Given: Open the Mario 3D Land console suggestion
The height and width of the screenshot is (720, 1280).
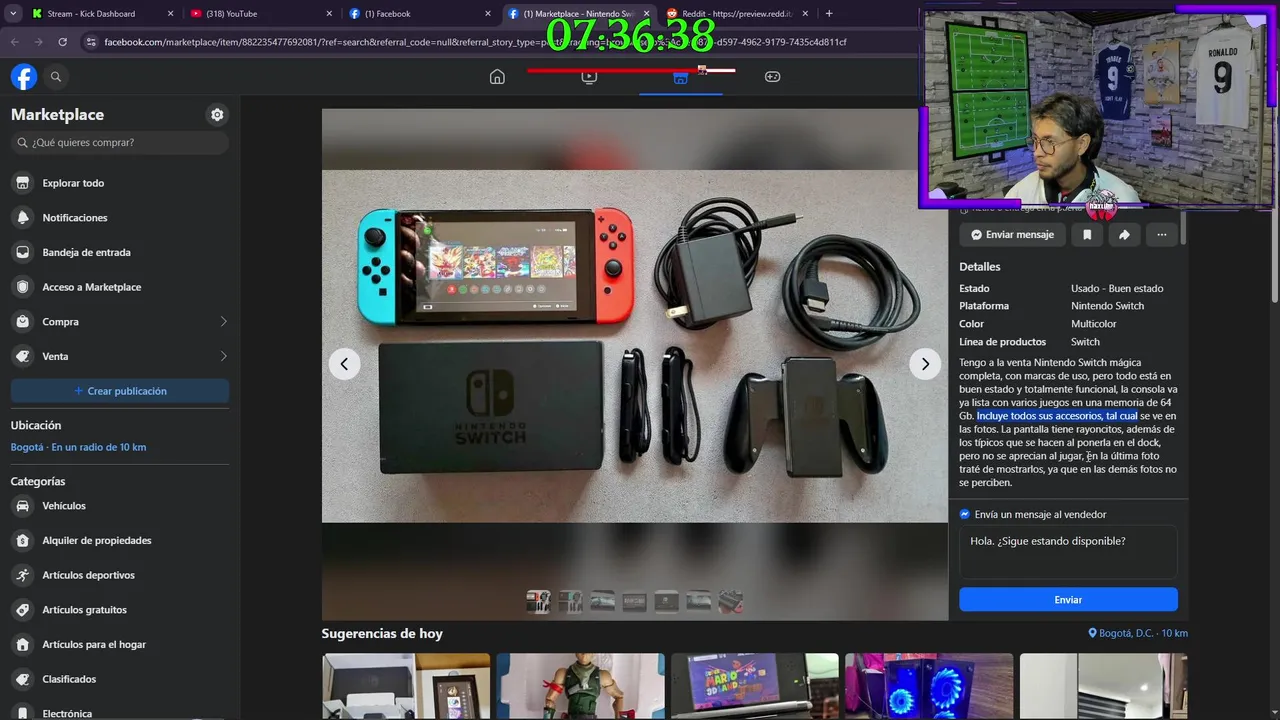Looking at the screenshot, I should point(755,687).
